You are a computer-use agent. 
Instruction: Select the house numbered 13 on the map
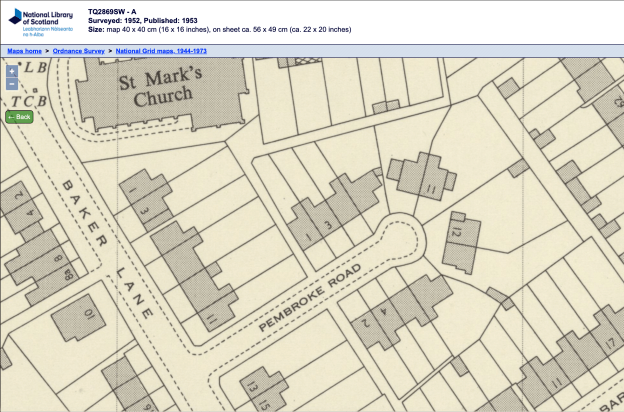pyautogui.click(x=256, y=384)
